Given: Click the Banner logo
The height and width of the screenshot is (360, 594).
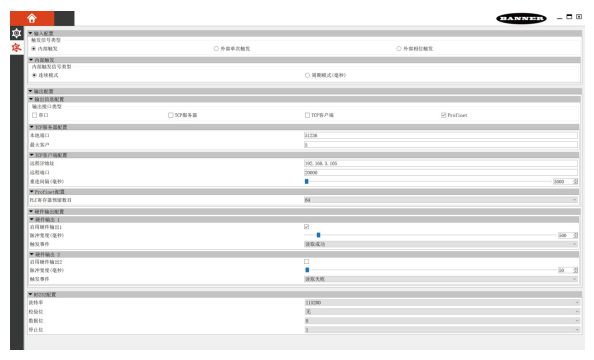Looking at the screenshot, I should coord(521,18).
